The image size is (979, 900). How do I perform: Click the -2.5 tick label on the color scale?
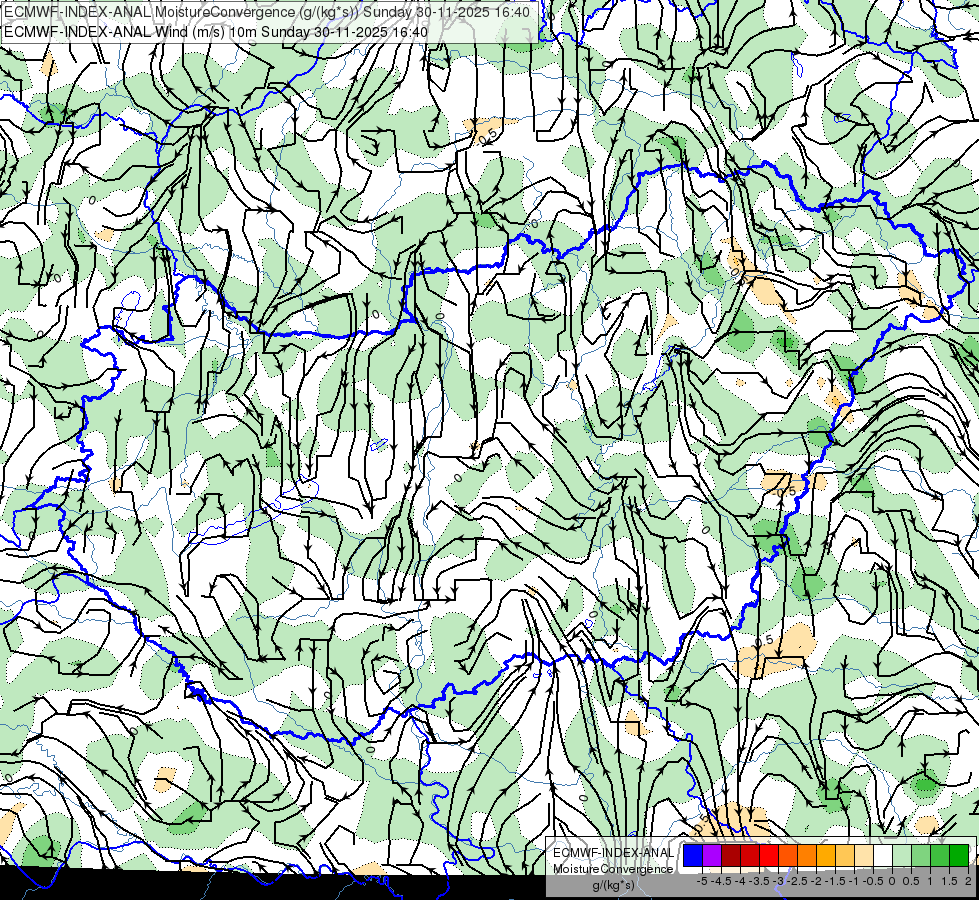tap(797, 881)
